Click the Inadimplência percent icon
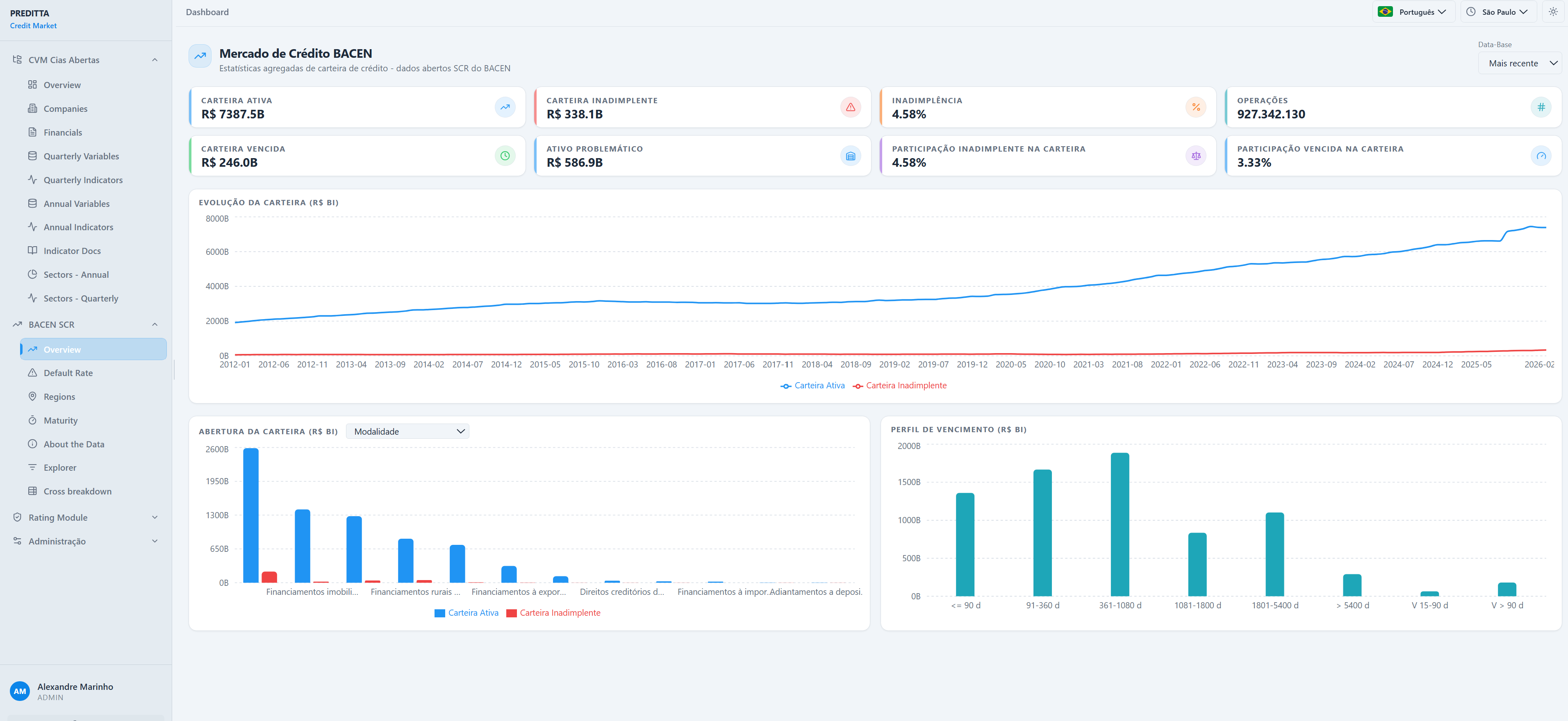 pyautogui.click(x=1195, y=107)
